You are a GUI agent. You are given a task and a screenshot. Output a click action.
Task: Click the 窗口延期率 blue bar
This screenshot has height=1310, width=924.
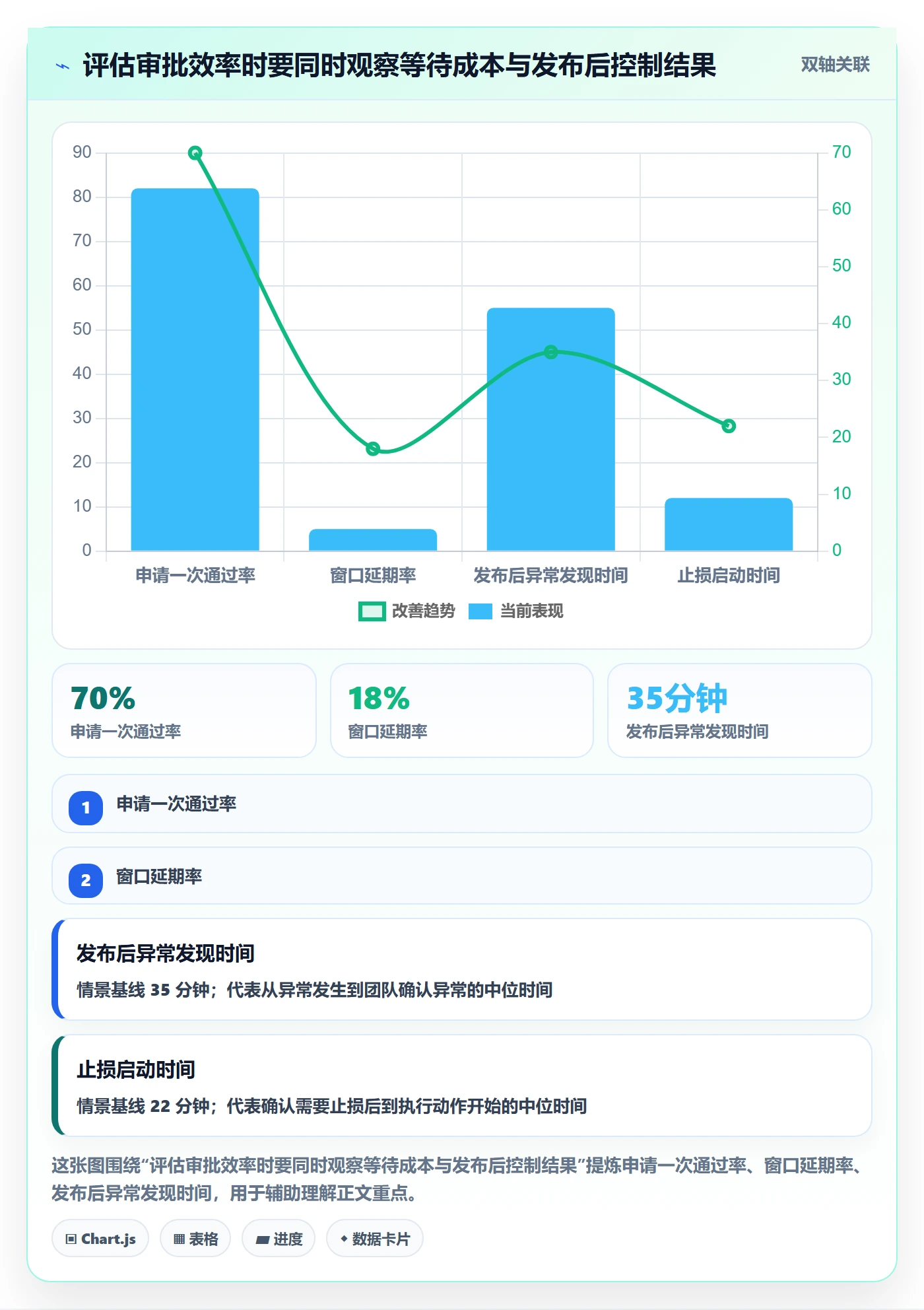click(x=373, y=539)
